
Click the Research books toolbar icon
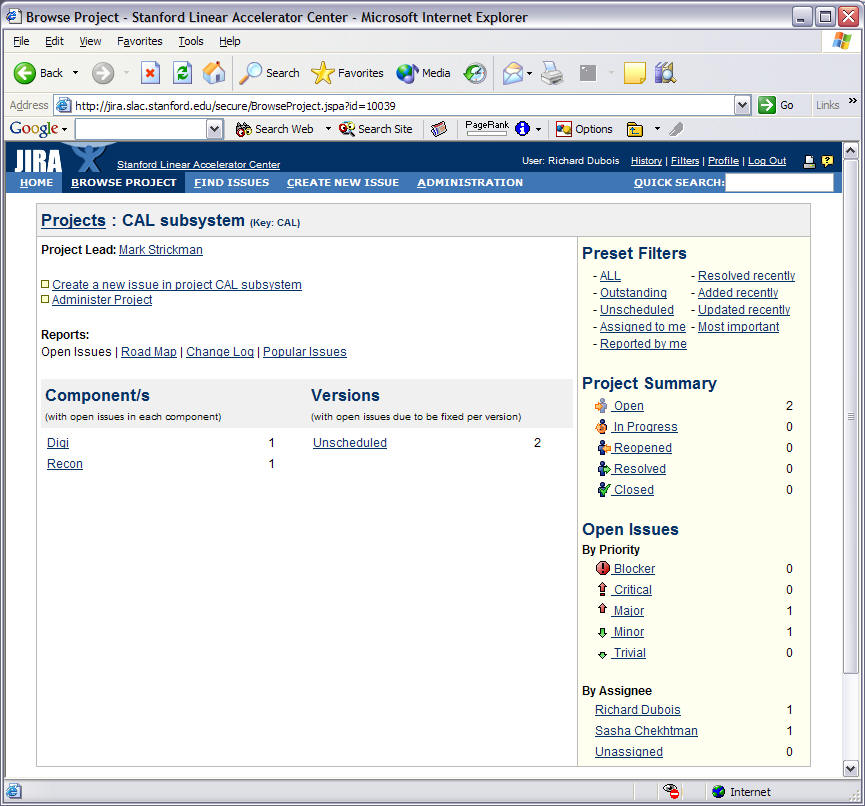665,73
